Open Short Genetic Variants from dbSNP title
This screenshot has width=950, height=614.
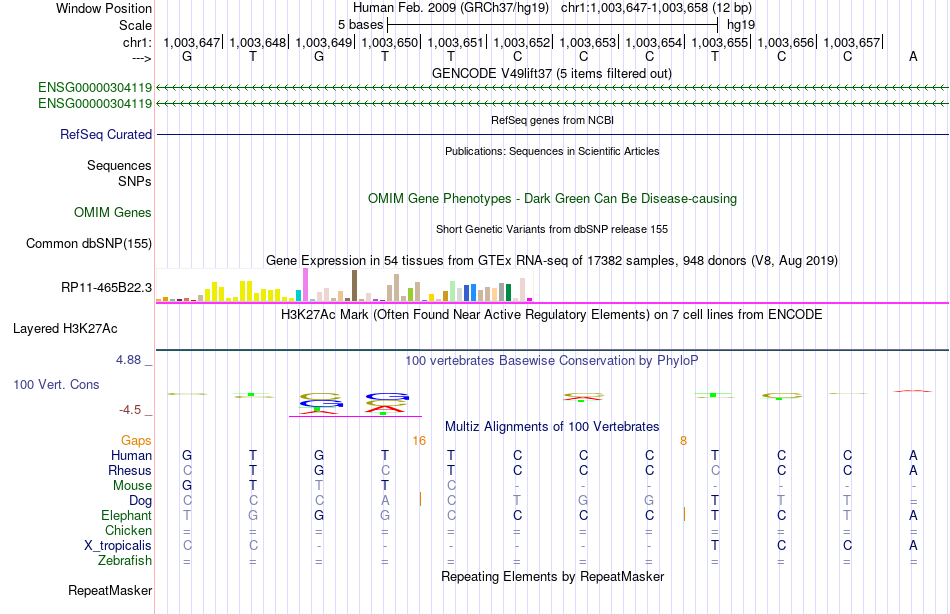point(552,229)
